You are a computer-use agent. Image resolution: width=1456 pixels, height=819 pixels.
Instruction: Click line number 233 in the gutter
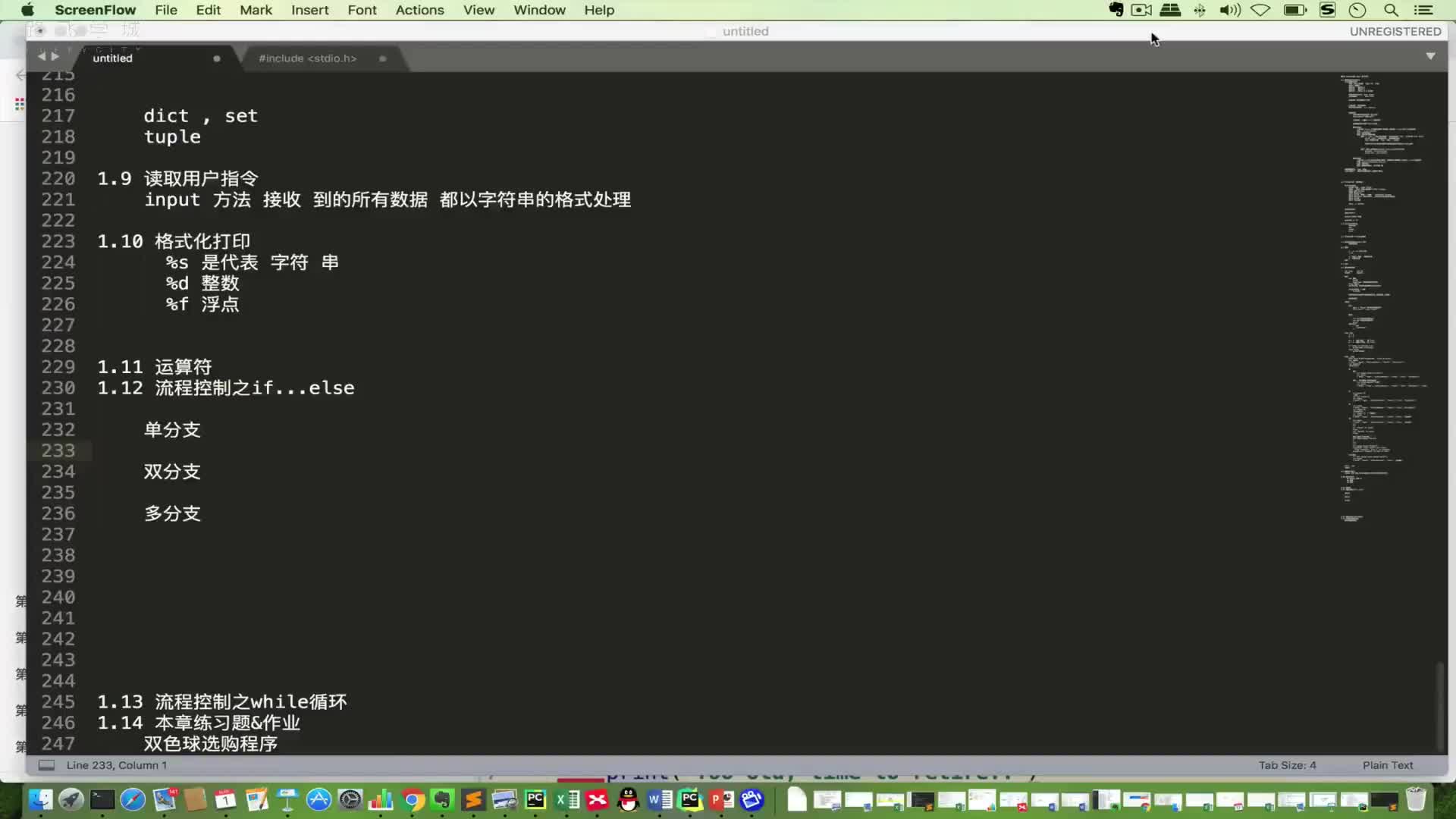(x=58, y=450)
